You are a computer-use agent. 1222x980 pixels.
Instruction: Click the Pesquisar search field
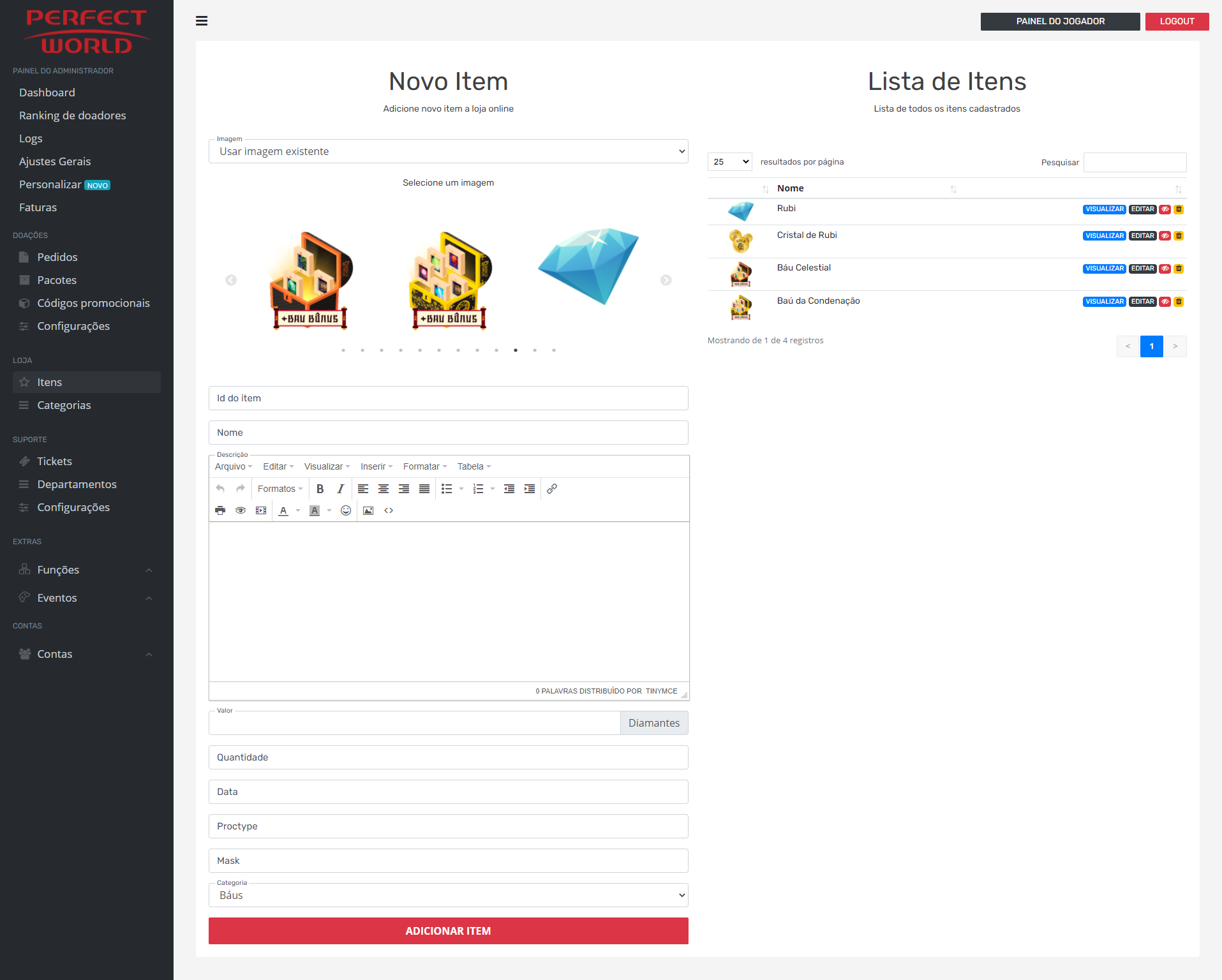click(x=1135, y=162)
